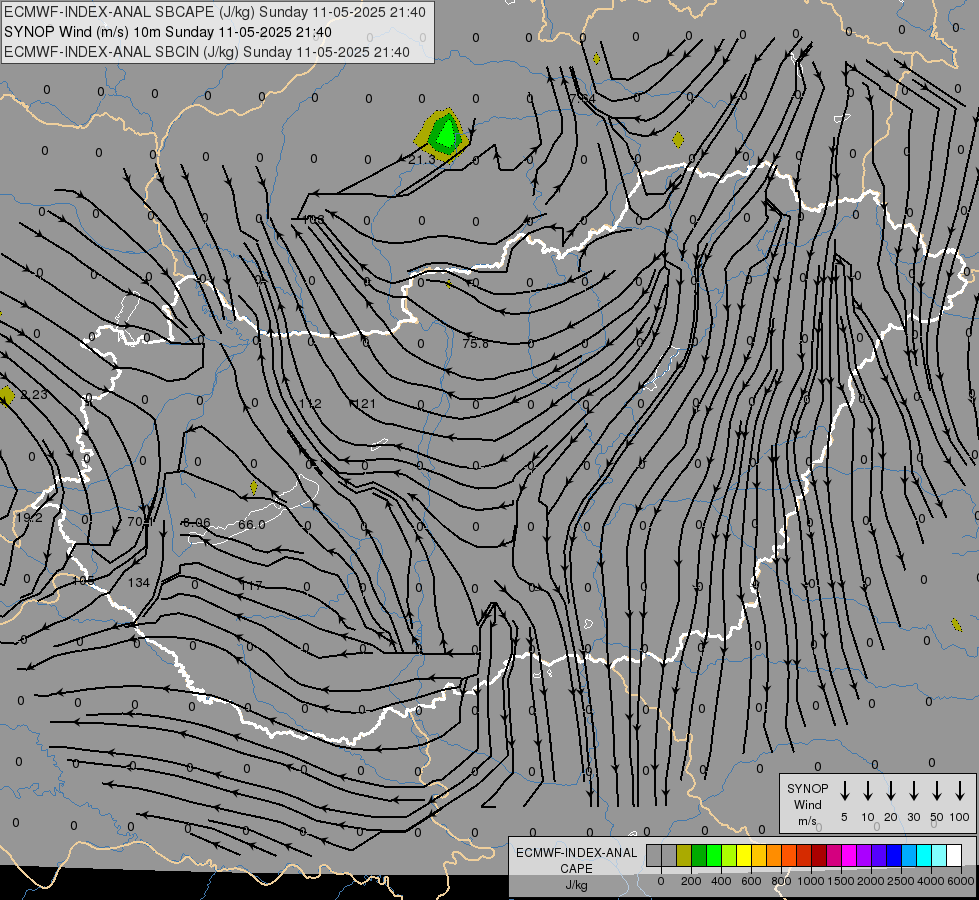Viewport: 979px width, 900px height.
Task: Click the 'ECMWF-INDEX-ANAL SBCAPE (J/kg)' header line
Action: click(215, 12)
